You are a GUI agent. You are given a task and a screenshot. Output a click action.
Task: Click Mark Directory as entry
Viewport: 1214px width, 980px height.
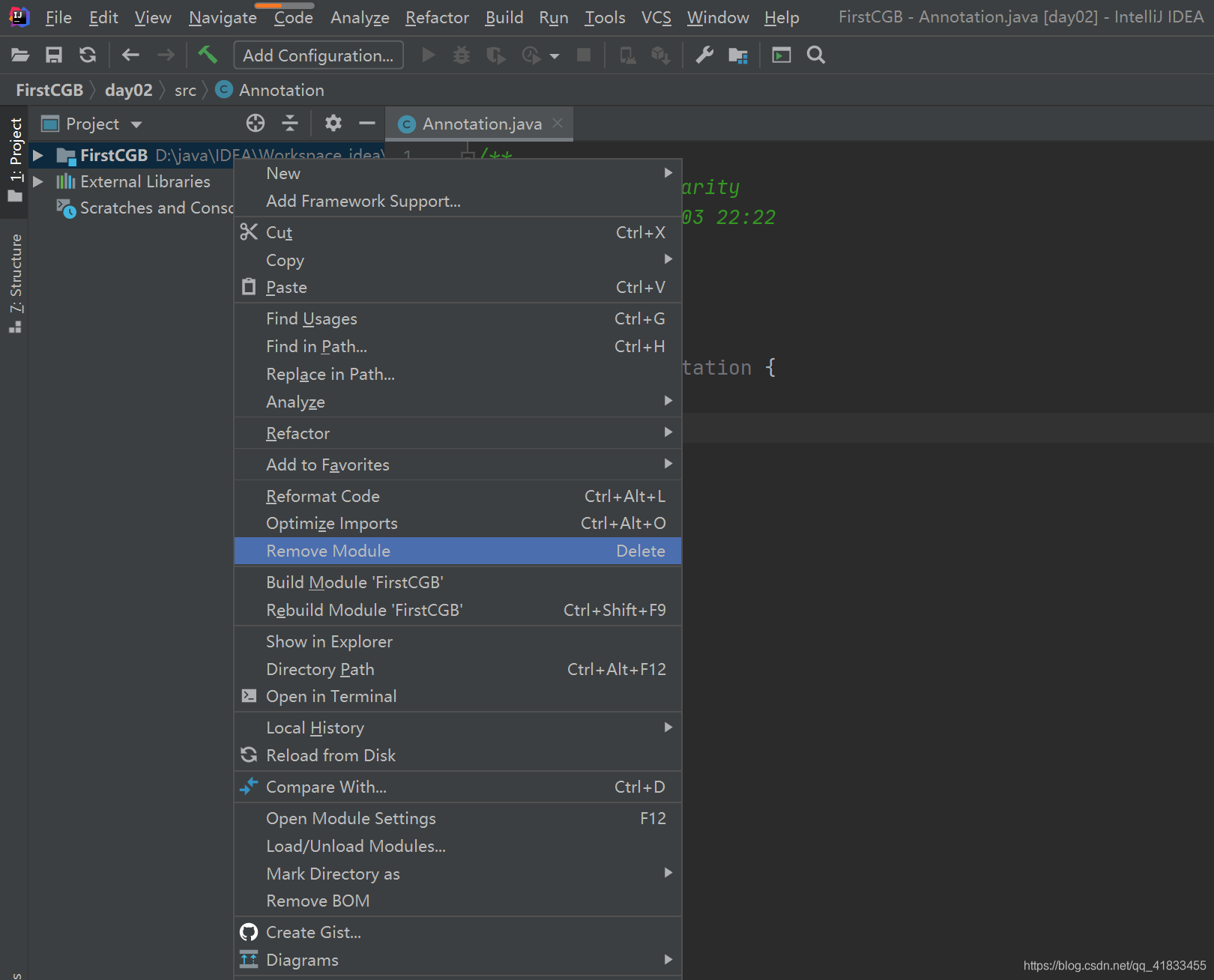pyautogui.click(x=457, y=874)
